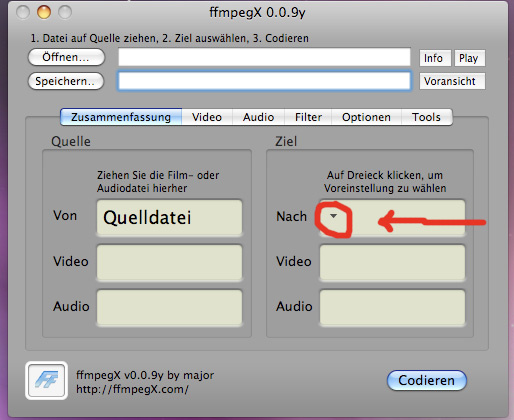Click the Play button
Image resolution: width=514 pixels, height=420 pixels.
point(470,58)
